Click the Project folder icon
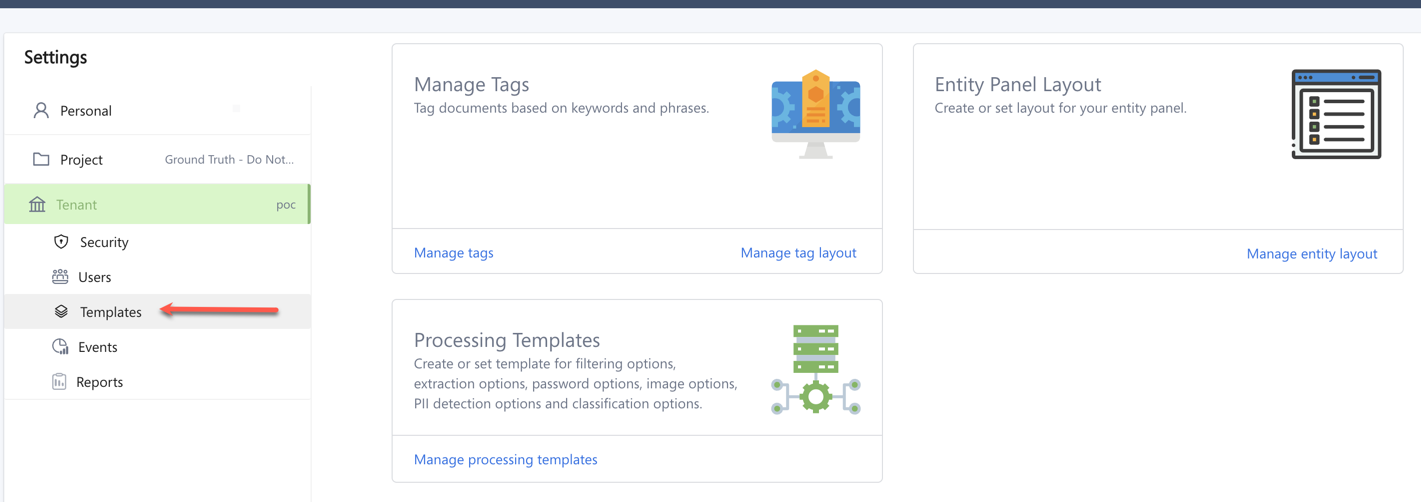 coord(41,159)
